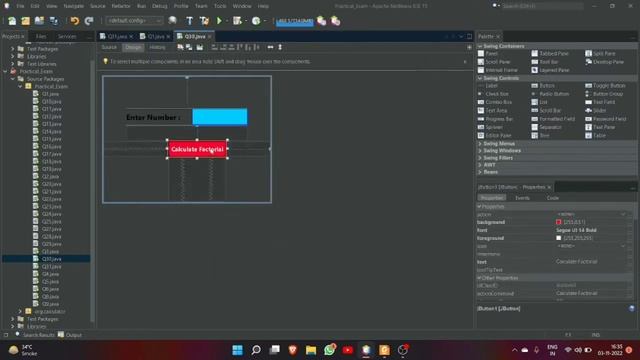The height and width of the screenshot is (360, 640).
Task: Open the Refactor menu
Action: point(121,6)
